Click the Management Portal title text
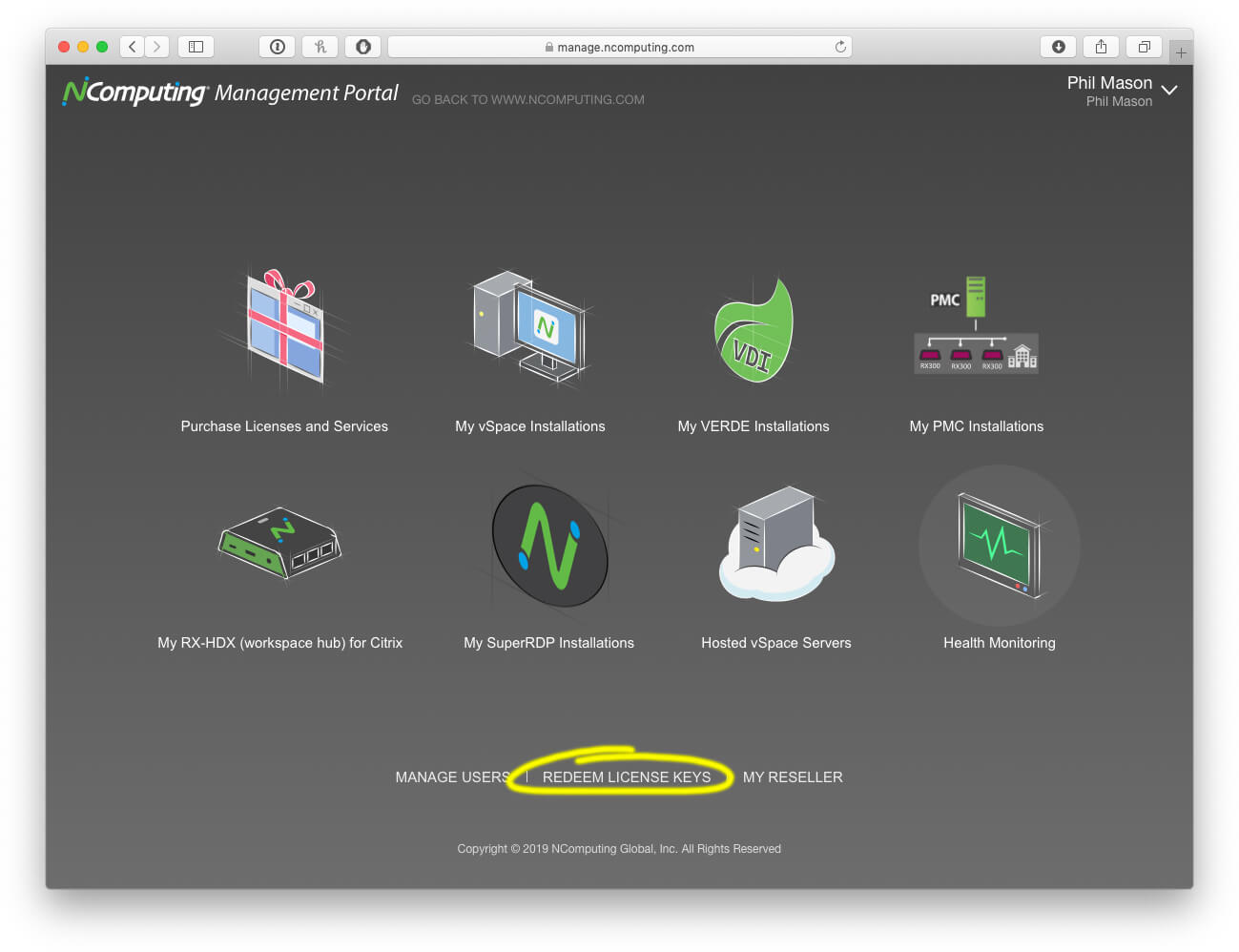This screenshot has width=1239, height=952. [306, 93]
